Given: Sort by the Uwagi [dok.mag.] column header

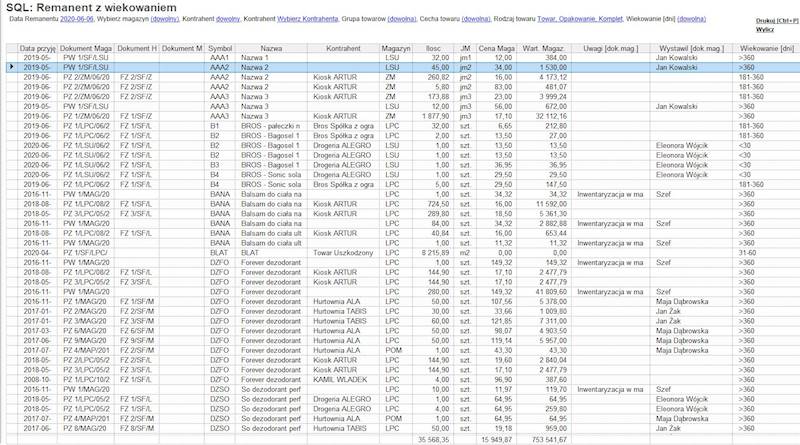Looking at the screenshot, I should tap(610, 48).
